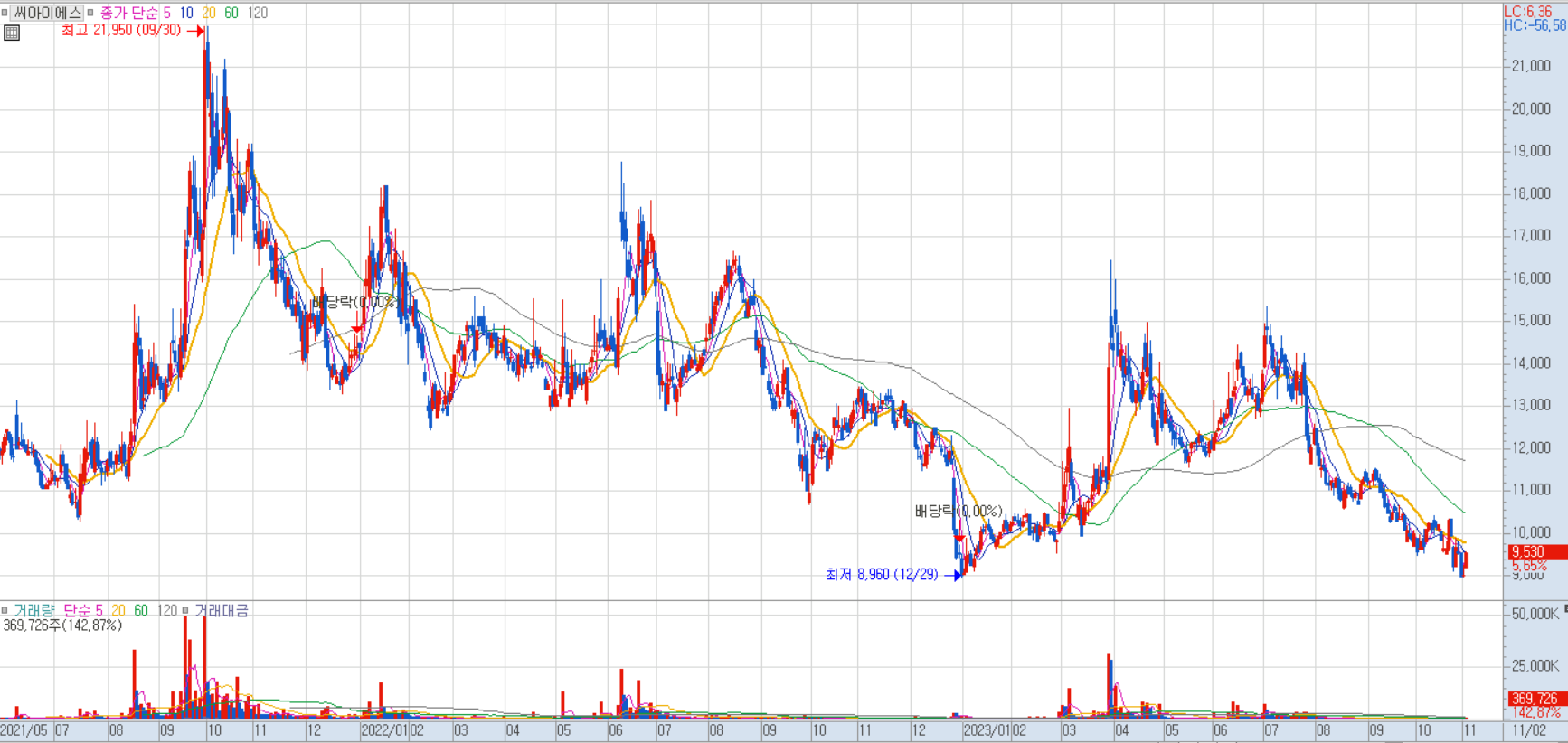Select the volume 120-day average label
1568x743 pixels.
click(167, 610)
